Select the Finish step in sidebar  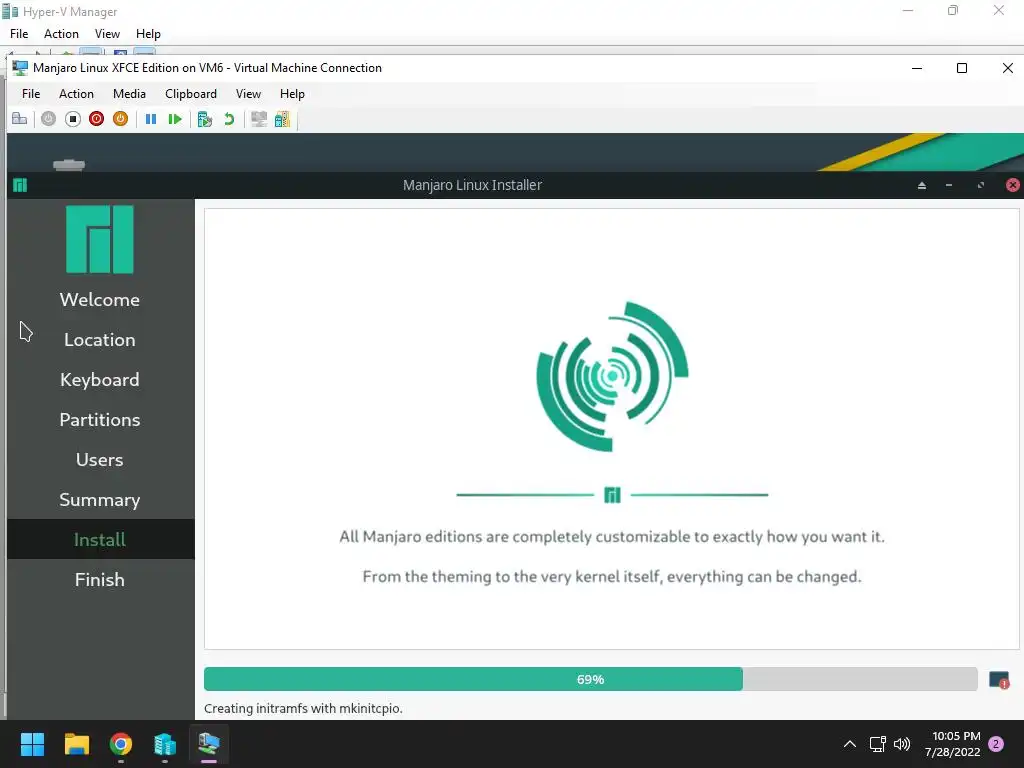point(100,579)
